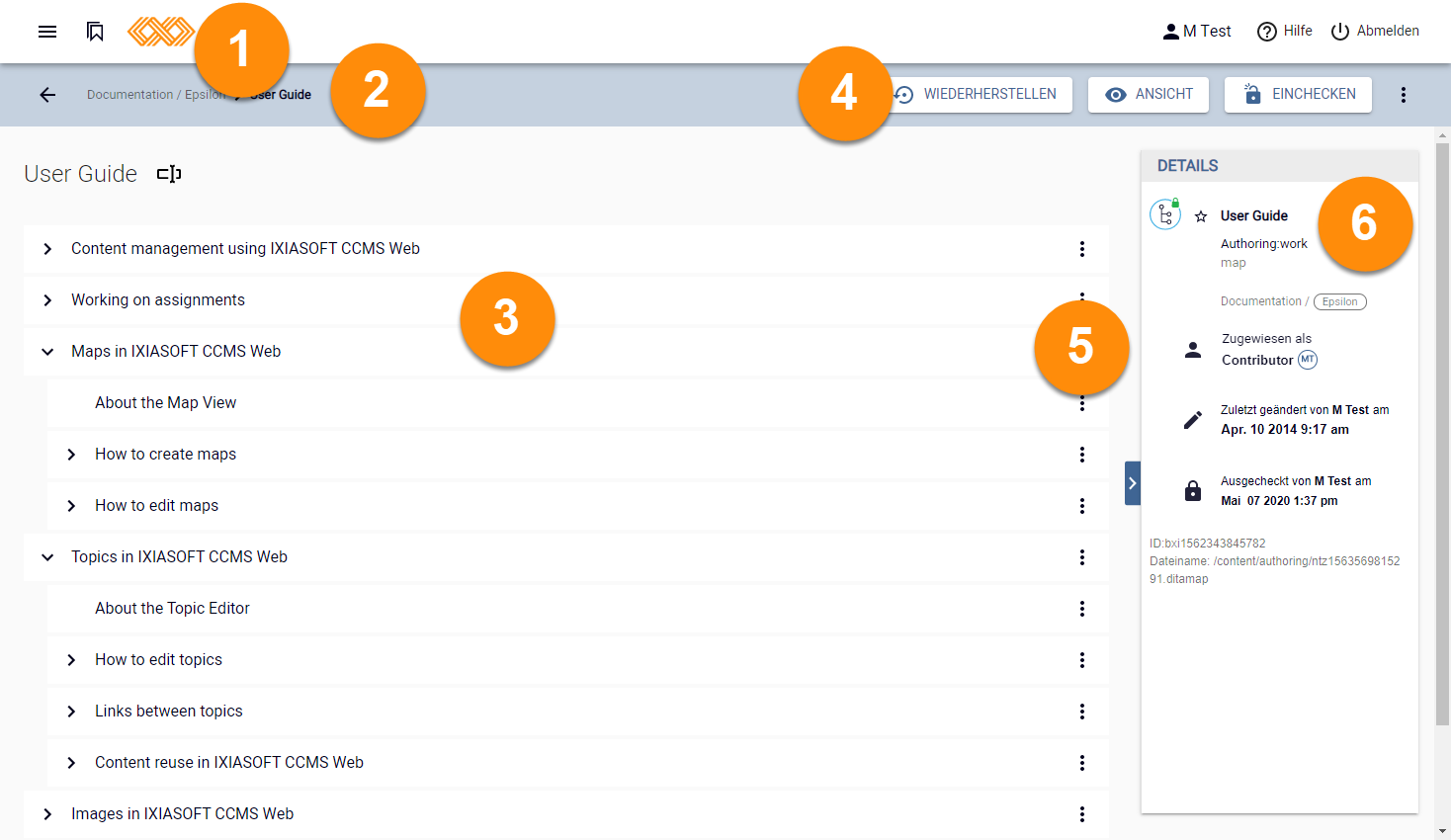The height and width of the screenshot is (840, 1451).
Task: Select About the Topic Editor topic
Action: point(172,609)
